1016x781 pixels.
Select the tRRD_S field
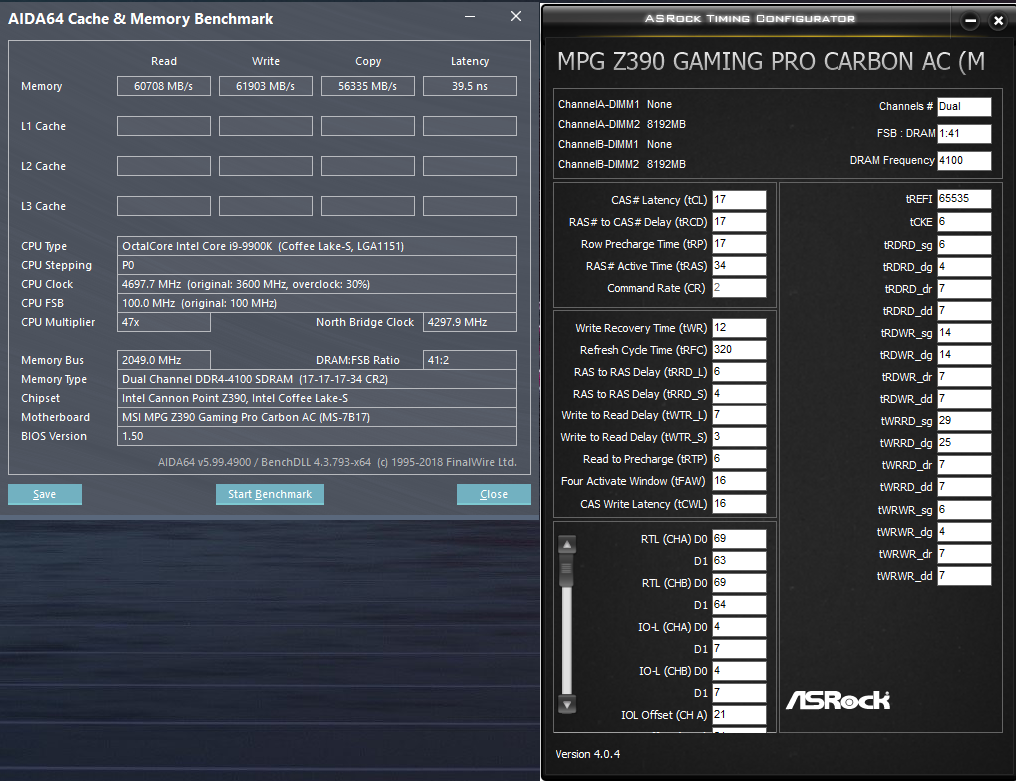coord(739,394)
